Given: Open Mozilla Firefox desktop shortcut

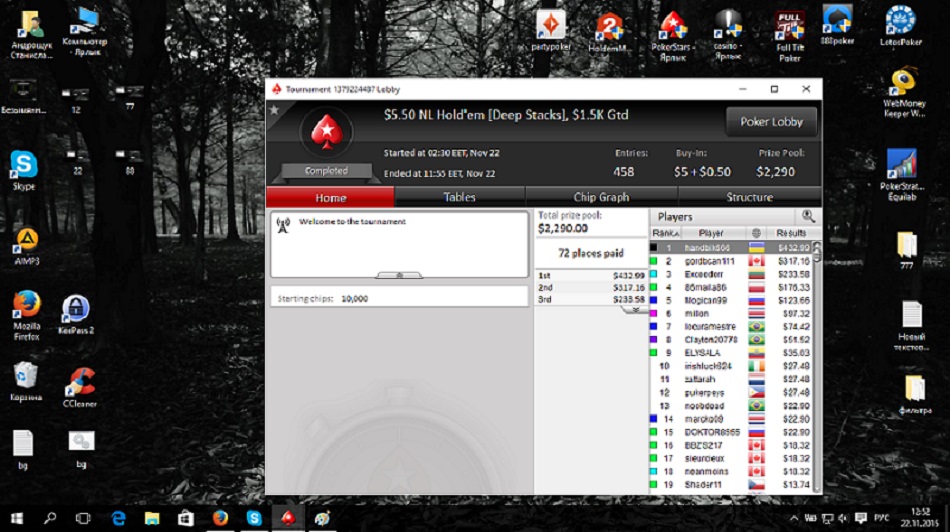Looking at the screenshot, I should (26, 316).
